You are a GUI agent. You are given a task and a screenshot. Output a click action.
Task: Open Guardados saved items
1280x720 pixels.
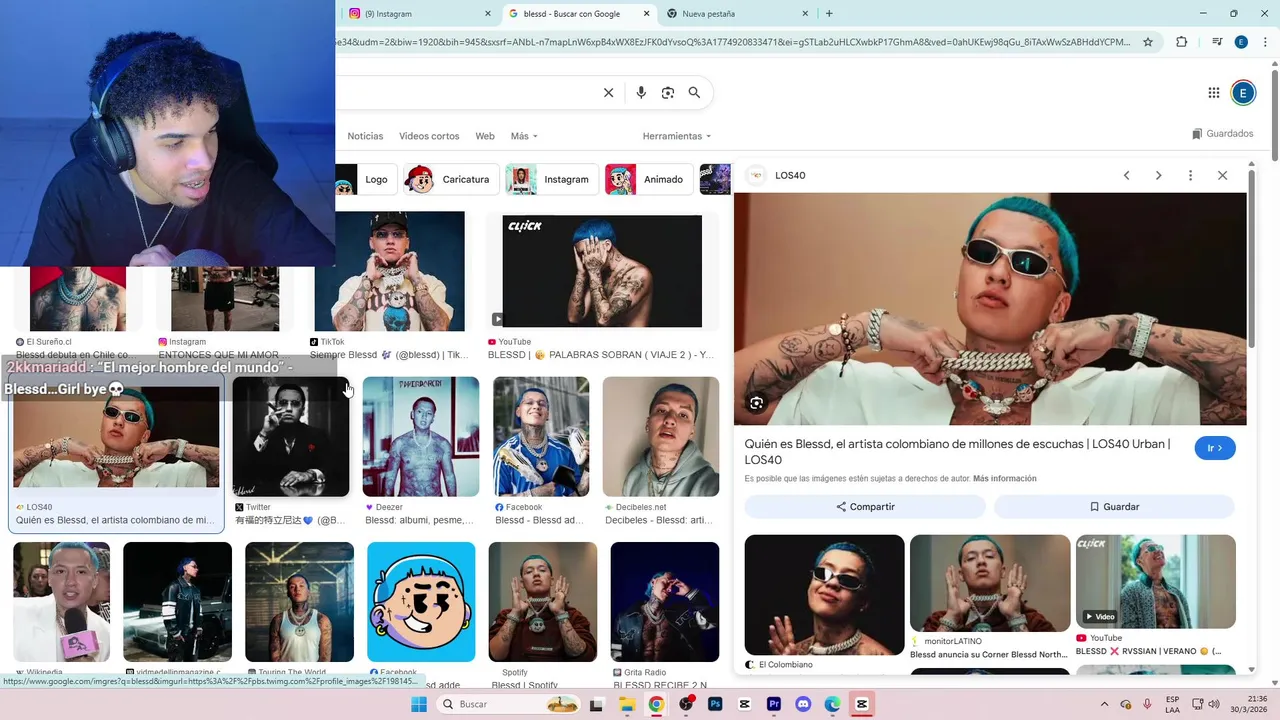coord(1223,134)
